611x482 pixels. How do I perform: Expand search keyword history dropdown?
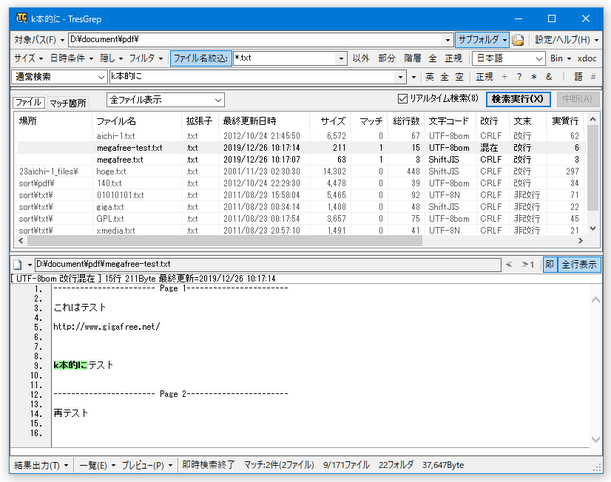pyautogui.click(x=400, y=77)
